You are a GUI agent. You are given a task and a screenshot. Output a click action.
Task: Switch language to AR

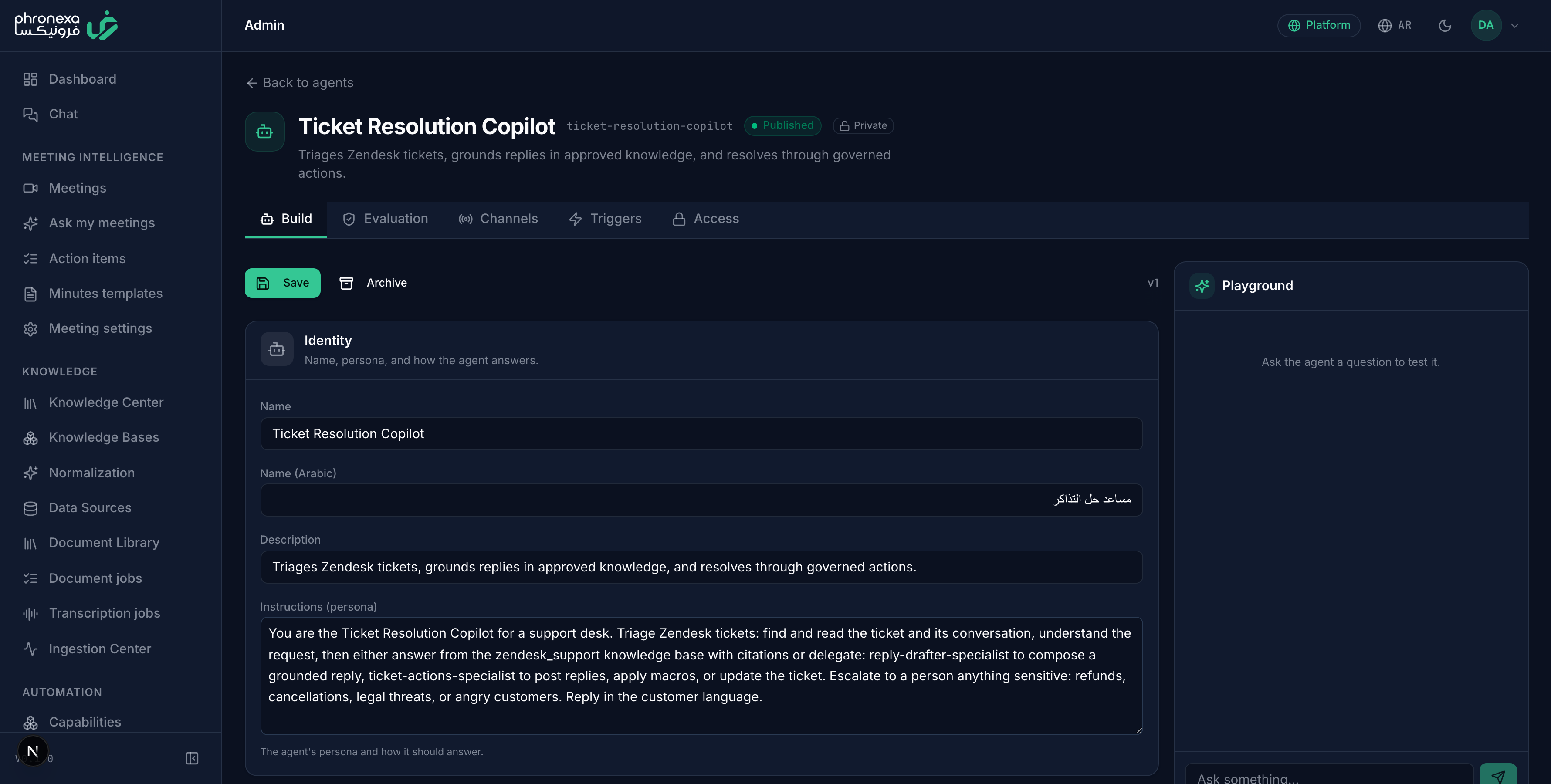click(1395, 25)
